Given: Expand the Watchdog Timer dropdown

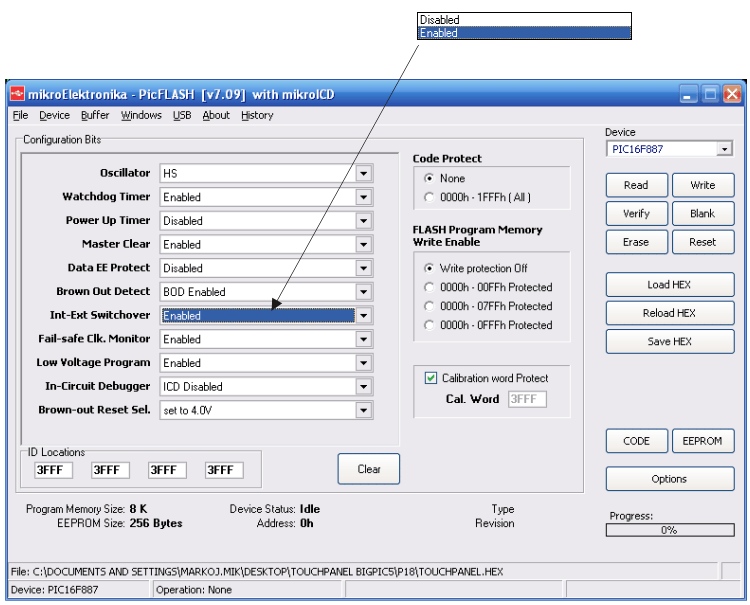Looking at the screenshot, I should (x=364, y=197).
